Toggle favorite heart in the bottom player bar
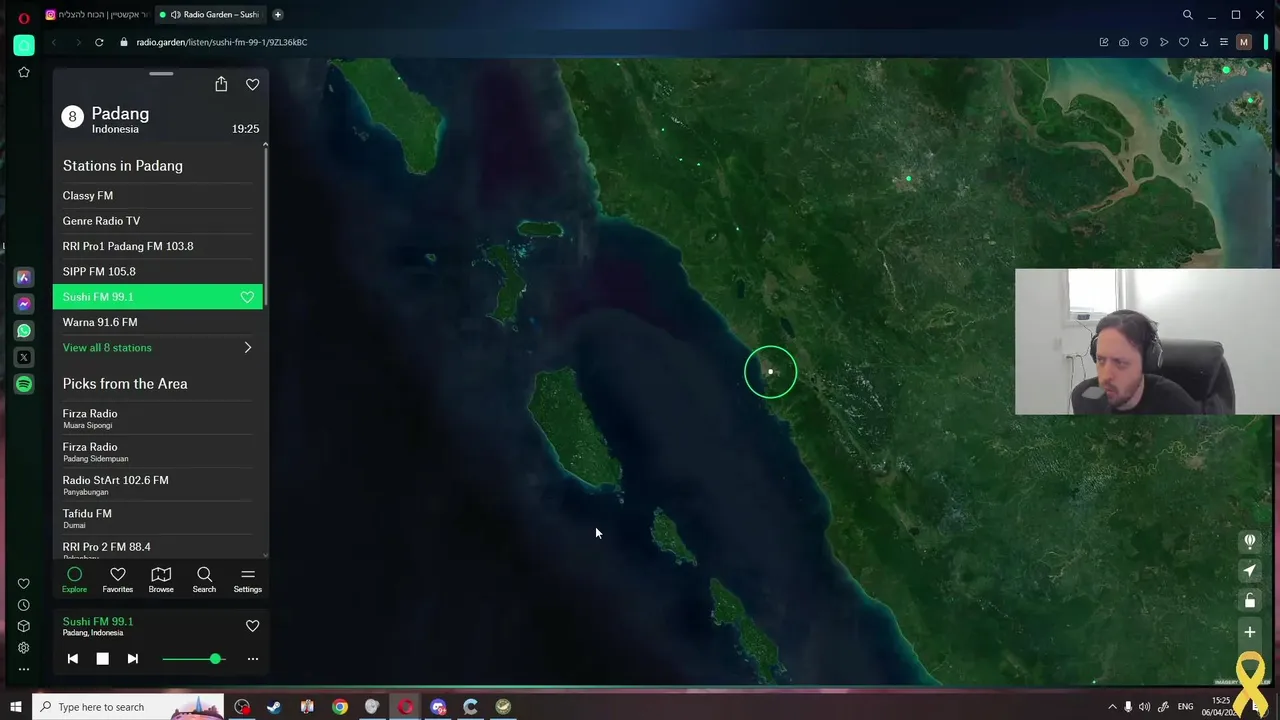 click(x=252, y=626)
